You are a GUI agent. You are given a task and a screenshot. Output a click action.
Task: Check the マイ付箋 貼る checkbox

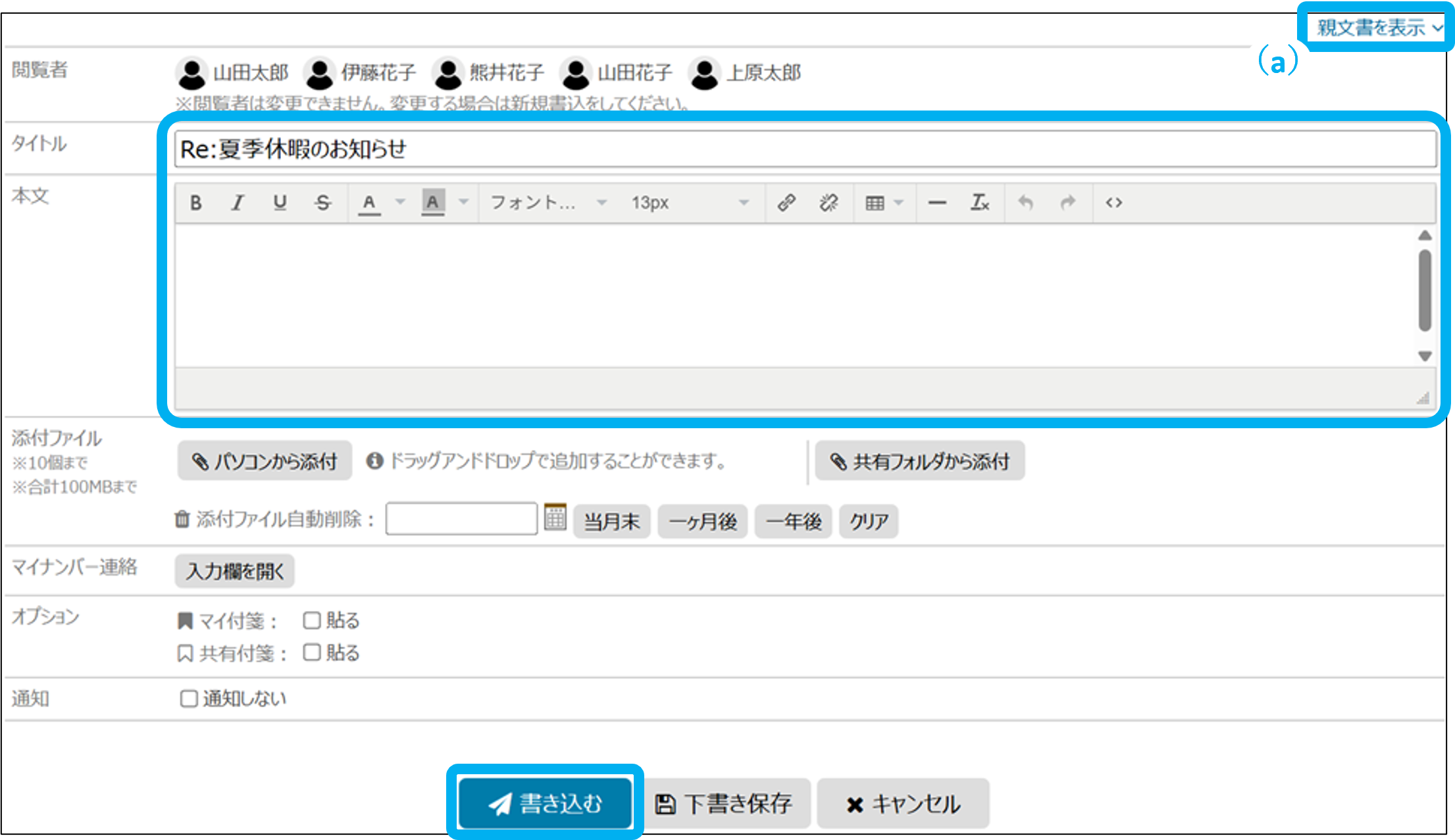pyautogui.click(x=311, y=620)
